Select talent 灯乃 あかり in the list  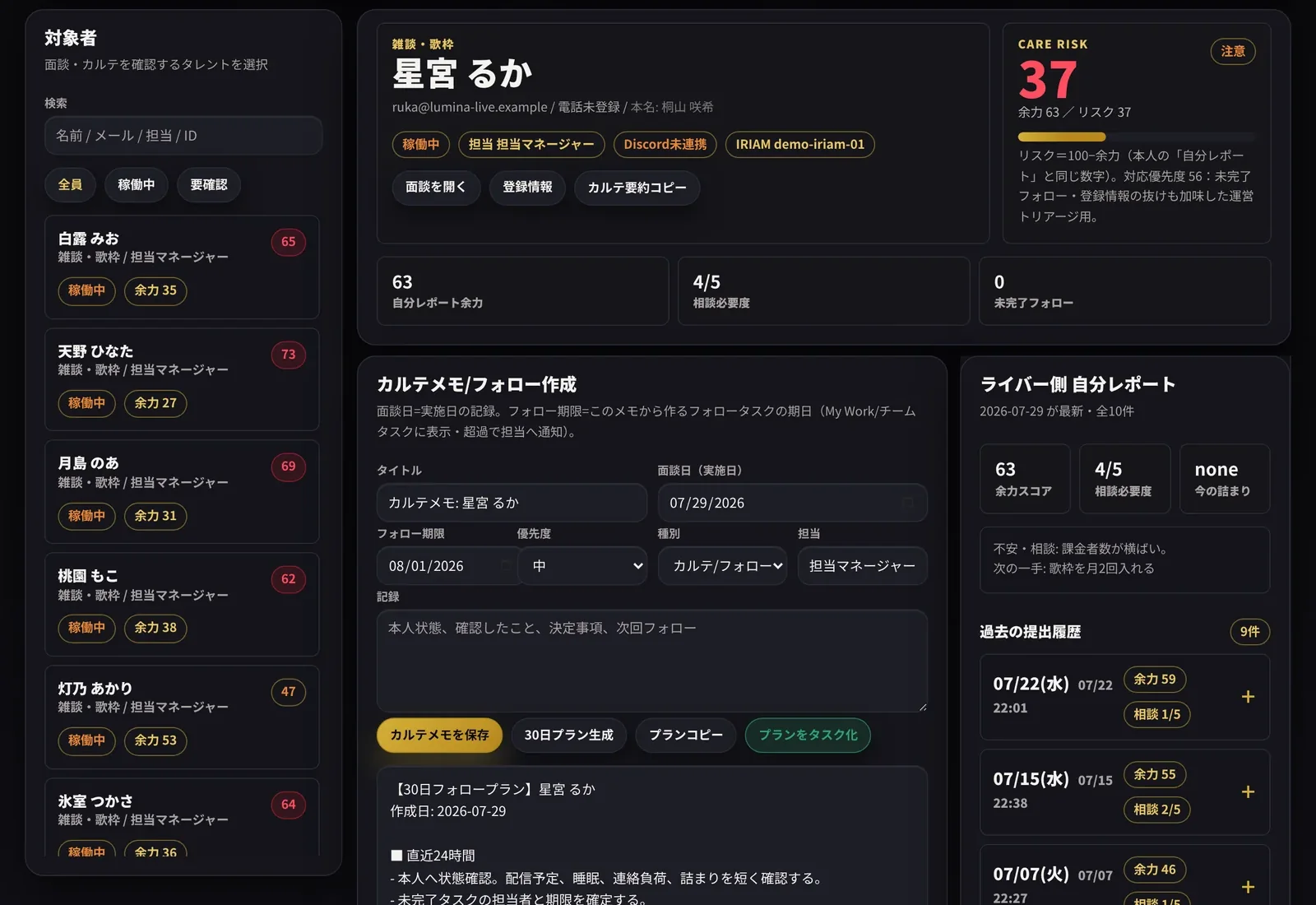pos(182,717)
